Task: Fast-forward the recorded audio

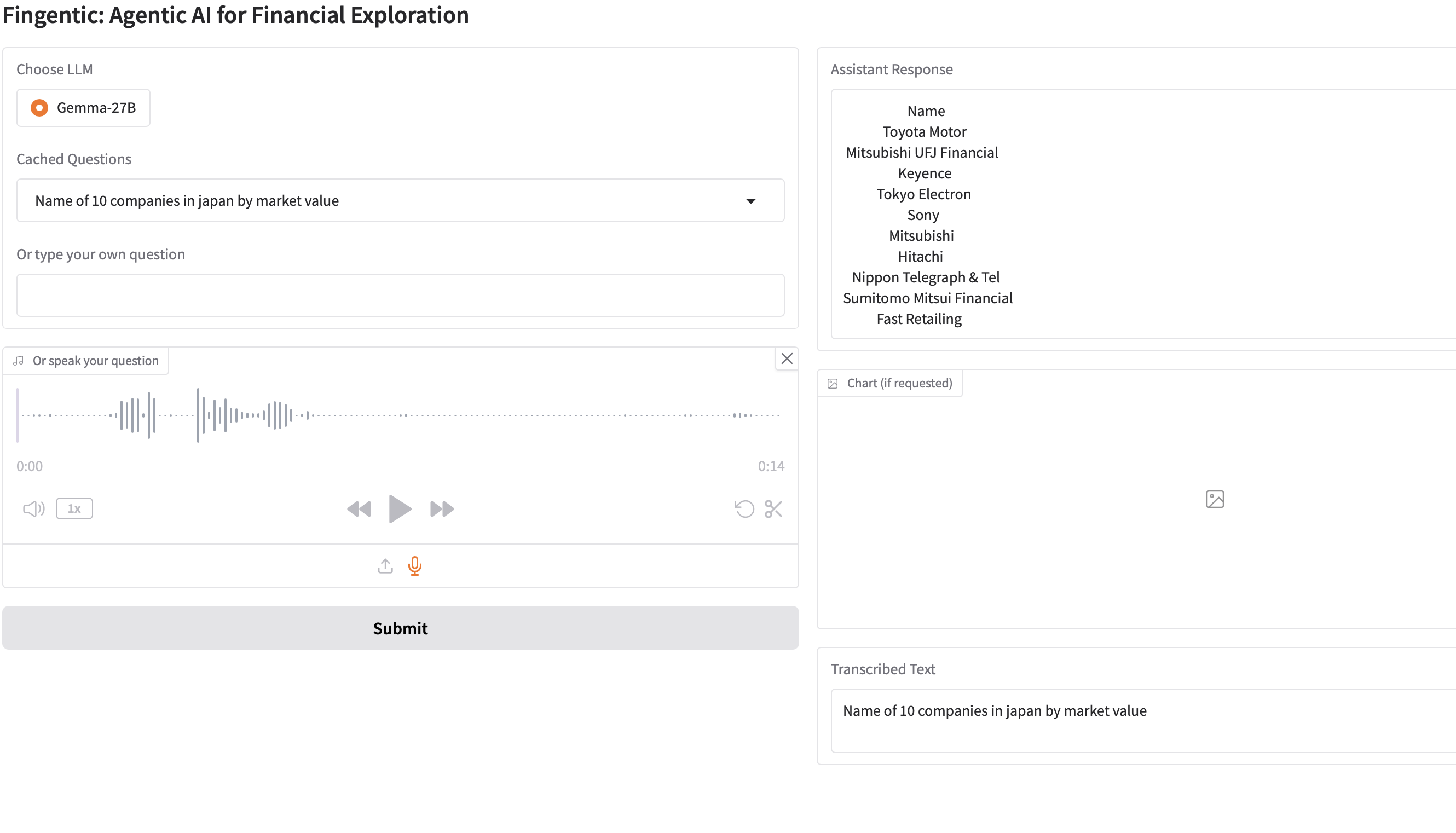Action: coord(442,508)
